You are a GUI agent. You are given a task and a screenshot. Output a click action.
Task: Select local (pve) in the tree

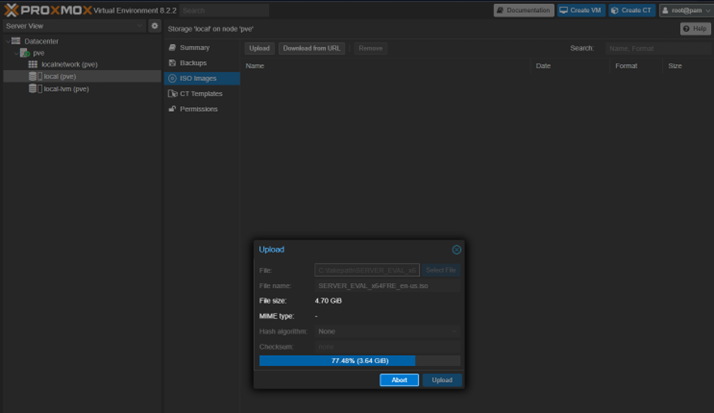pyautogui.click(x=82, y=76)
